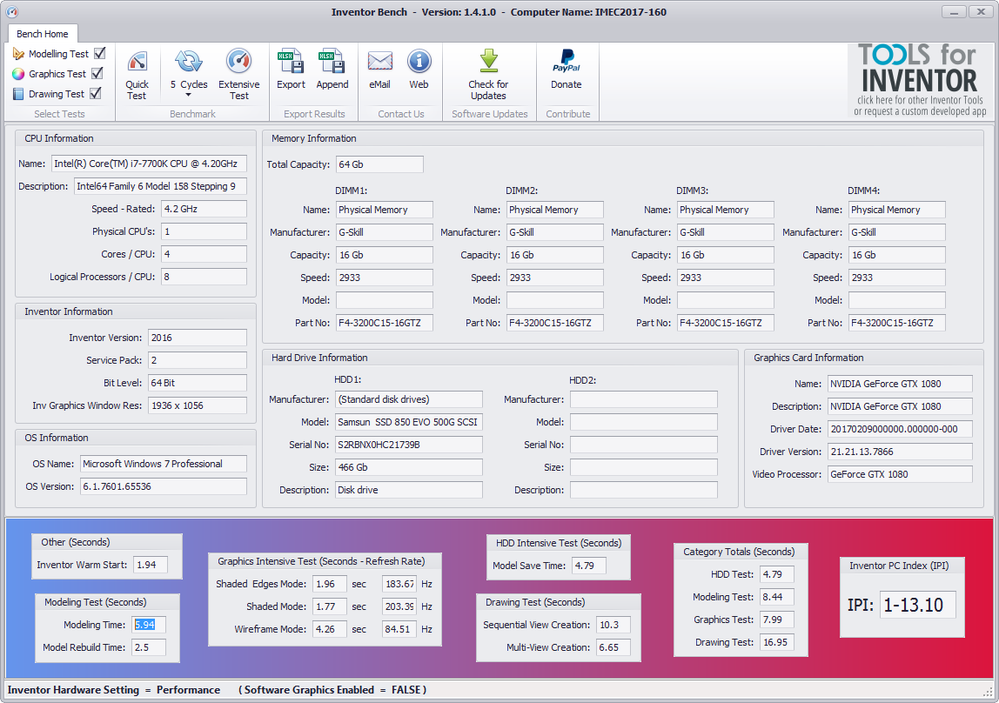Viewport: 999px width, 703px height.
Task: Click DIMM3 Speed 2933 field
Action: (725, 278)
